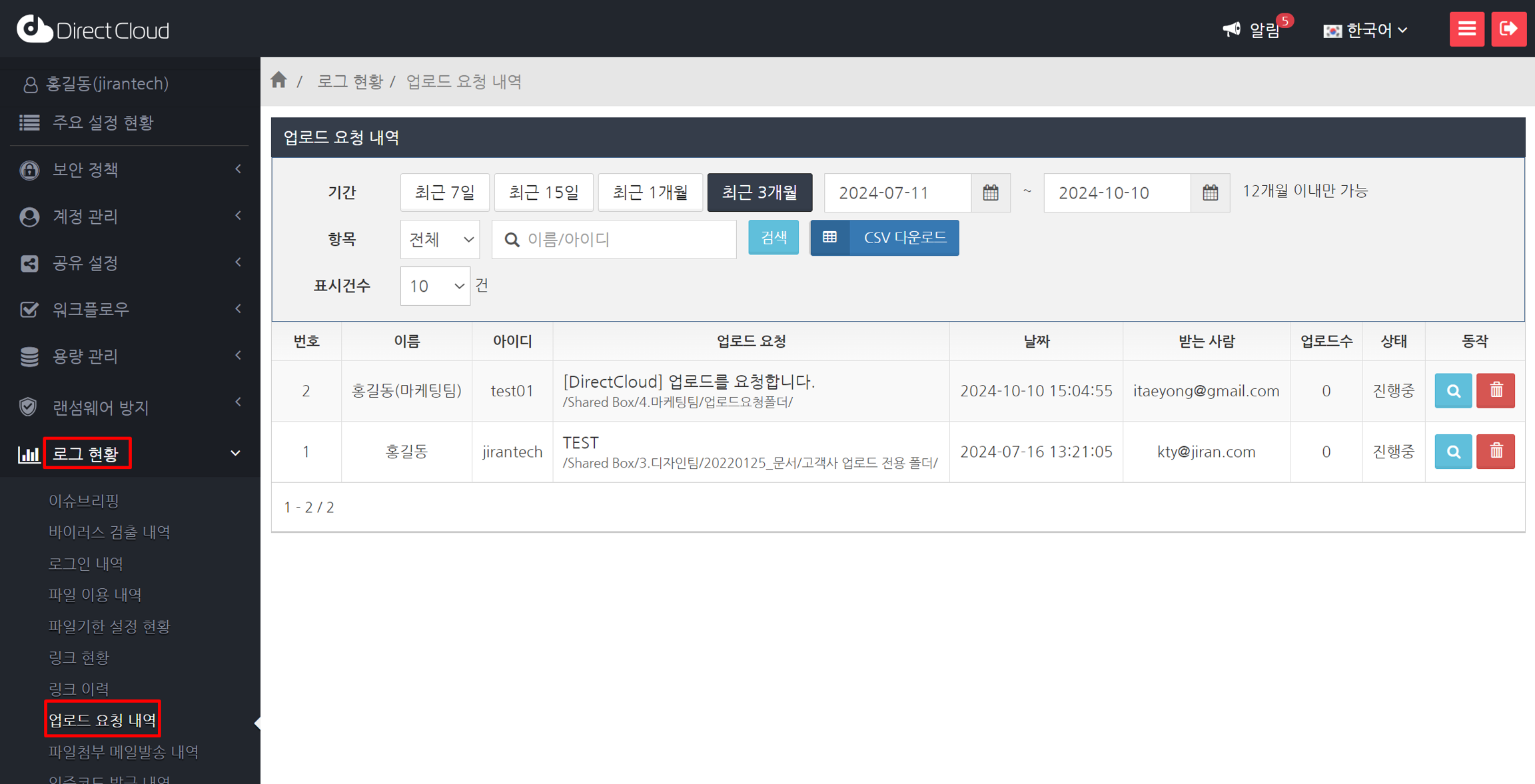This screenshot has width=1535, height=784.
Task: Click the red hamburger menu icon
Action: pyautogui.click(x=1466, y=29)
